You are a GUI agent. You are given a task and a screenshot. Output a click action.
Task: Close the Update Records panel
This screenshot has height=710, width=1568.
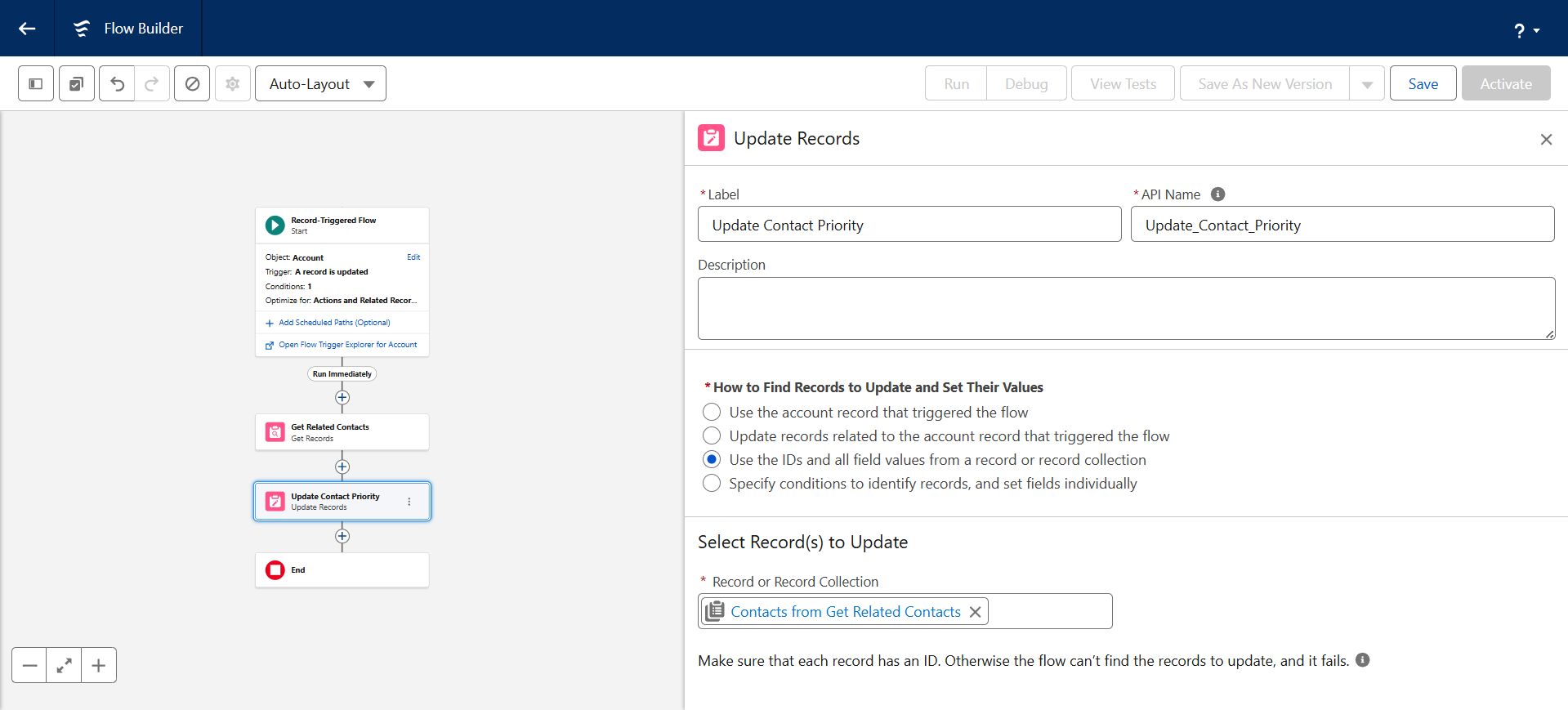point(1546,140)
